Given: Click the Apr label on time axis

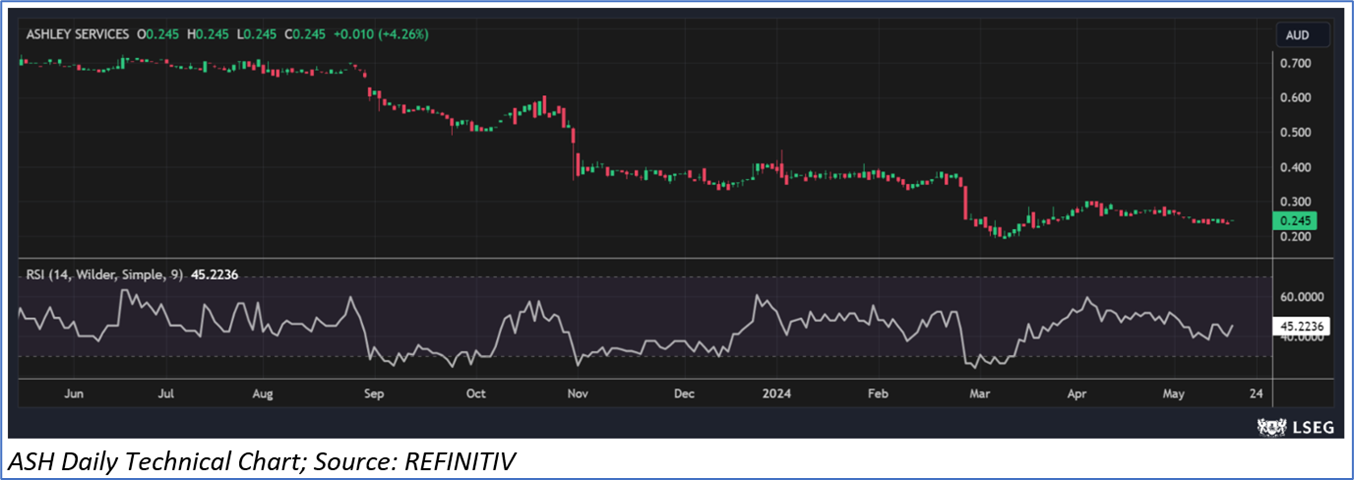Looking at the screenshot, I should pyautogui.click(x=1078, y=394).
